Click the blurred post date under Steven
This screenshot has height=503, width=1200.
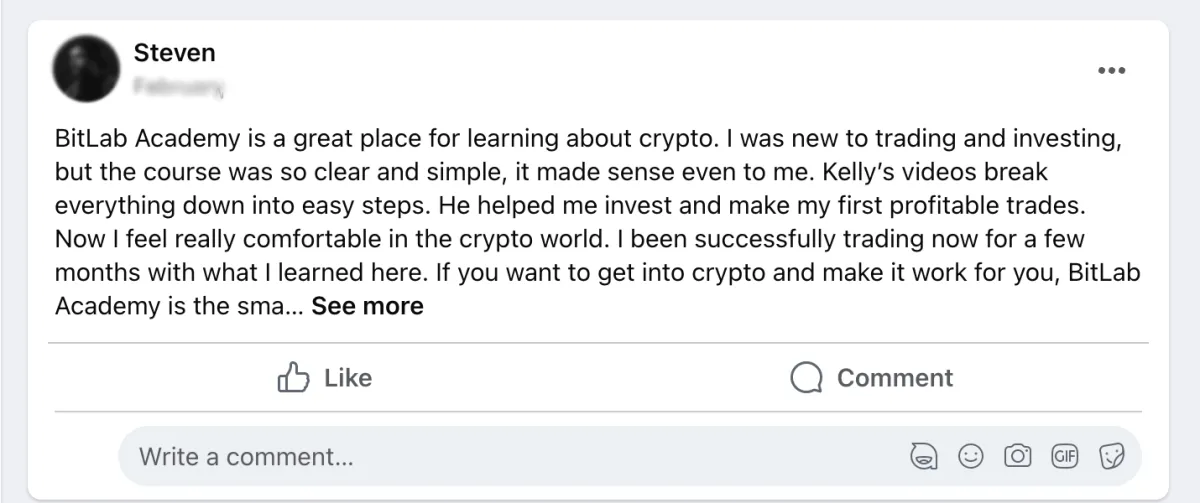click(179, 86)
